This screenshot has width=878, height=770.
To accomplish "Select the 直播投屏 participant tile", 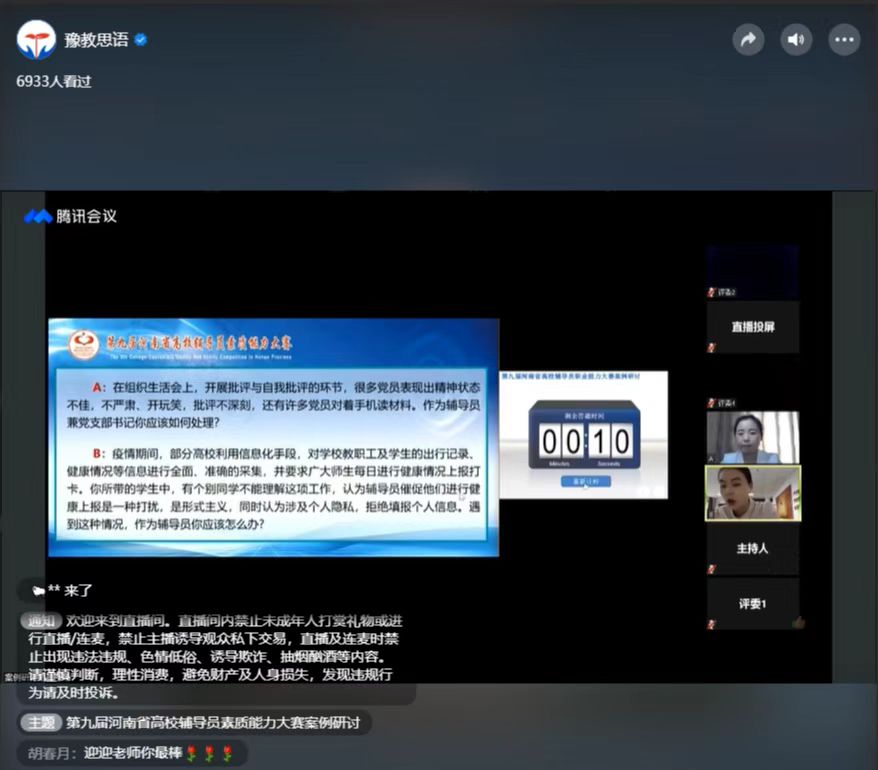I will pos(752,326).
